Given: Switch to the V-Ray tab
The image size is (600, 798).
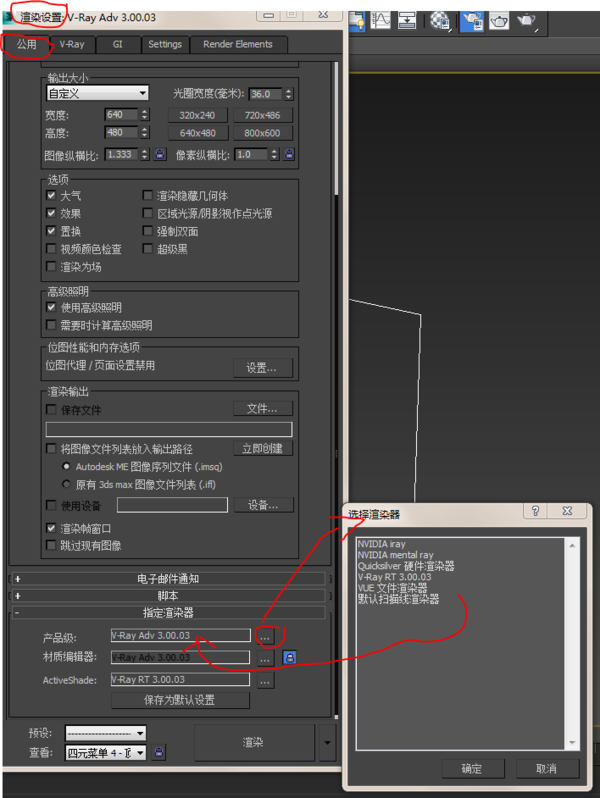Looking at the screenshot, I should tap(72, 44).
